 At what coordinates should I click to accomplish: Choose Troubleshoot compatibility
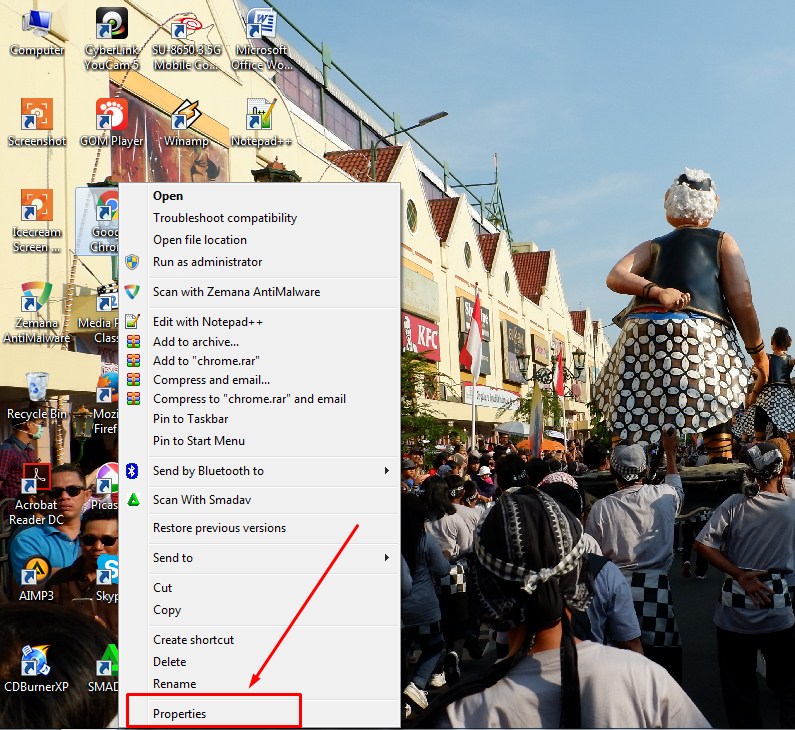(259, 218)
